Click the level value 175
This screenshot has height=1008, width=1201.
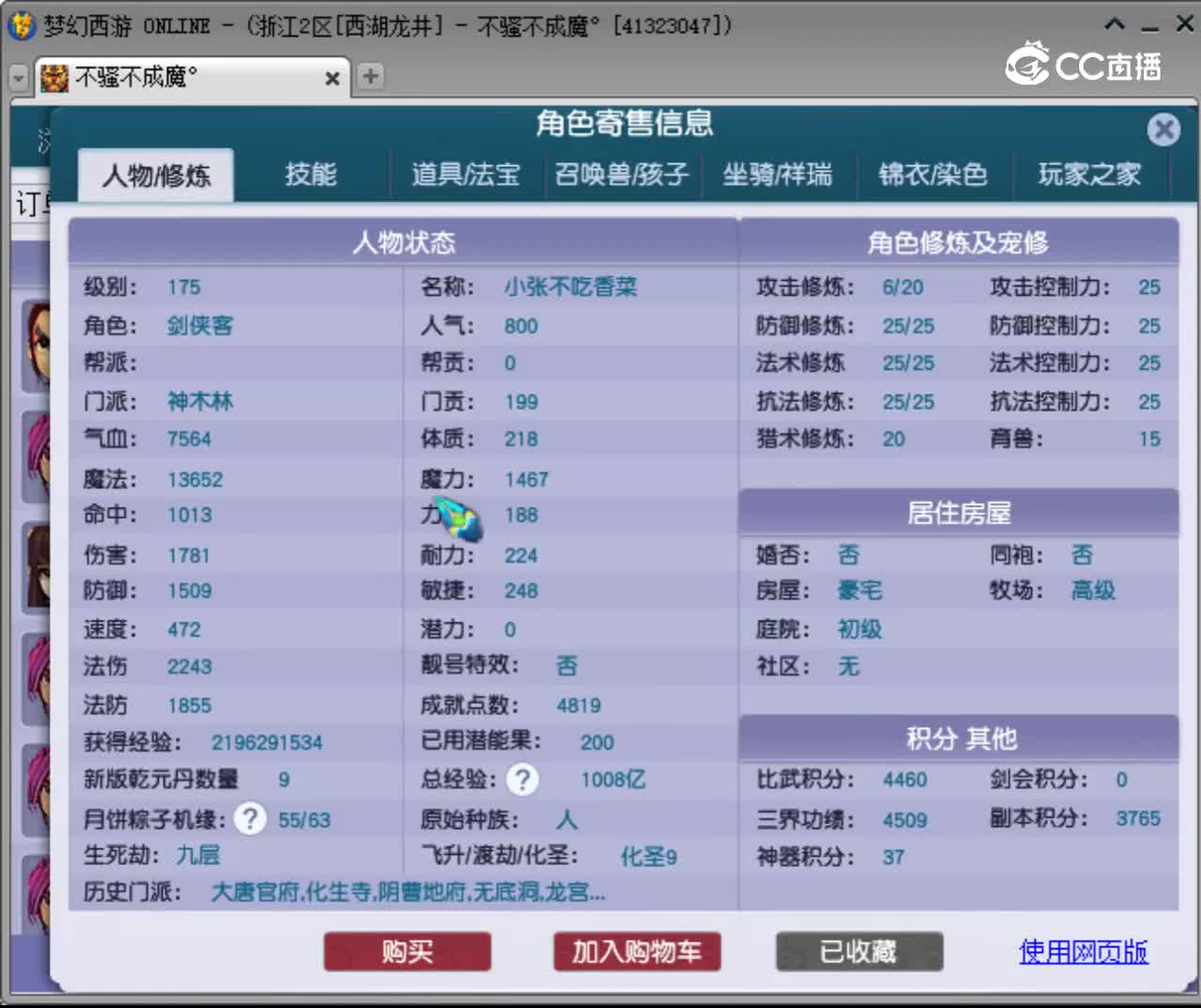pyautogui.click(x=184, y=287)
